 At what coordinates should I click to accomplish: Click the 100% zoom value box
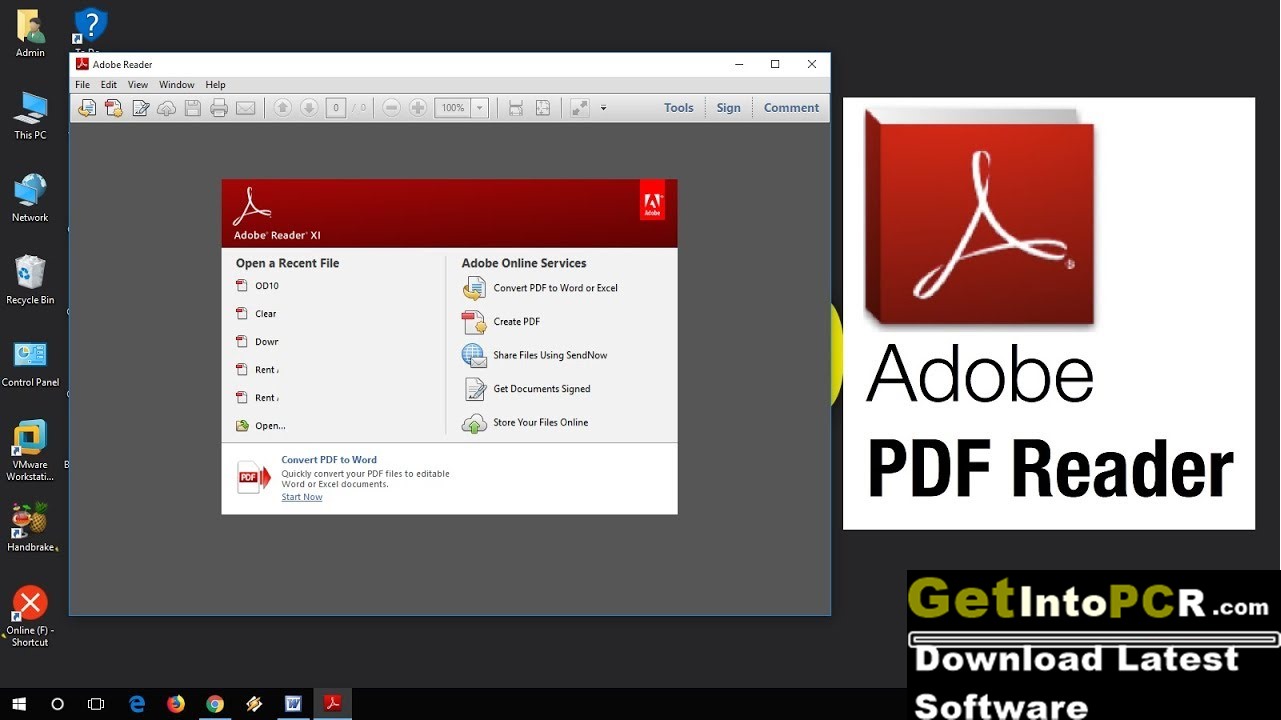[453, 108]
